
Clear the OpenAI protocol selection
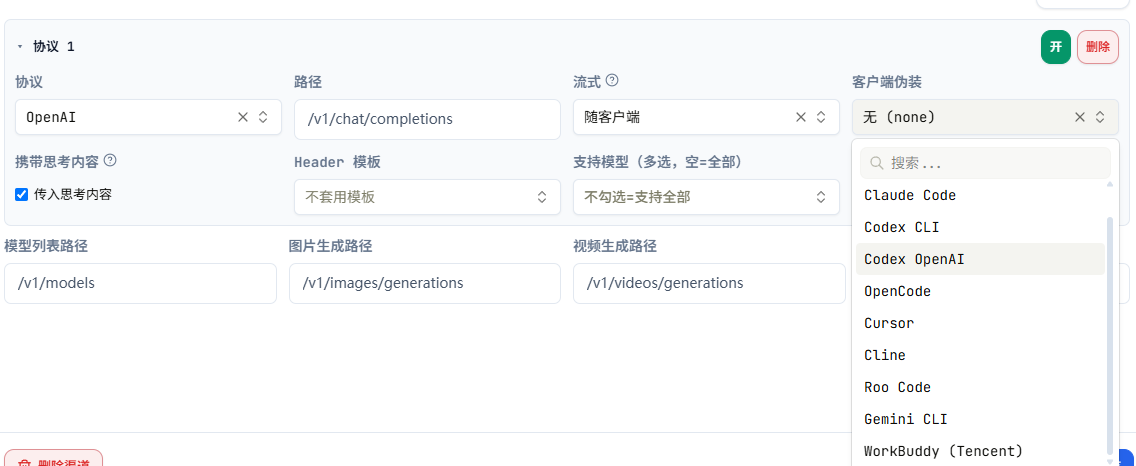pos(243,117)
